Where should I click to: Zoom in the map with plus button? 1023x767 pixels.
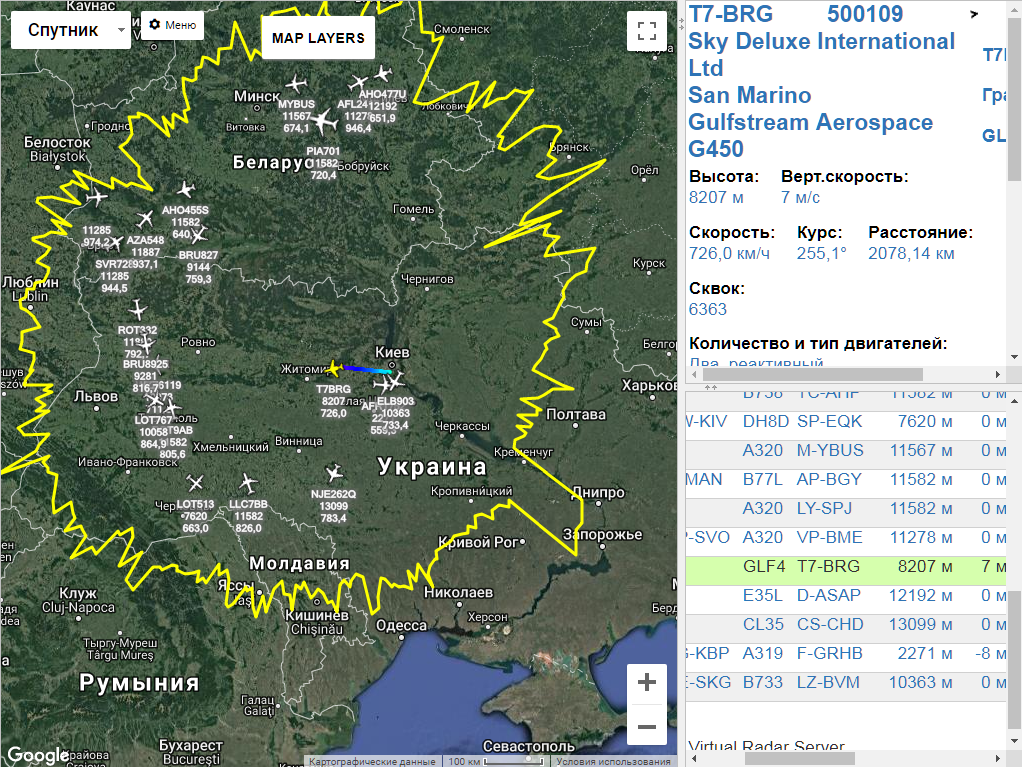[647, 683]
